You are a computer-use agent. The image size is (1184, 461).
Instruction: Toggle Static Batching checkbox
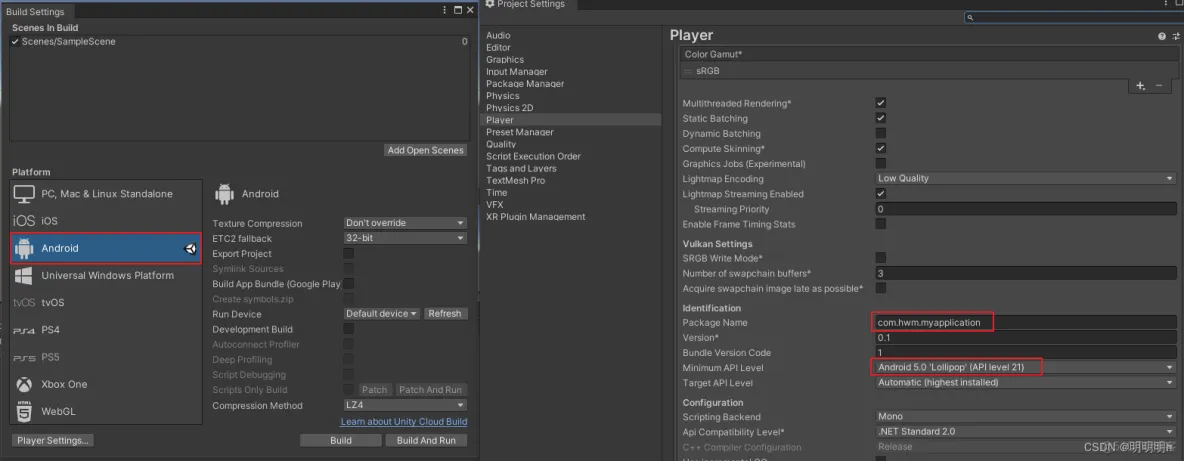pos(880,118)
